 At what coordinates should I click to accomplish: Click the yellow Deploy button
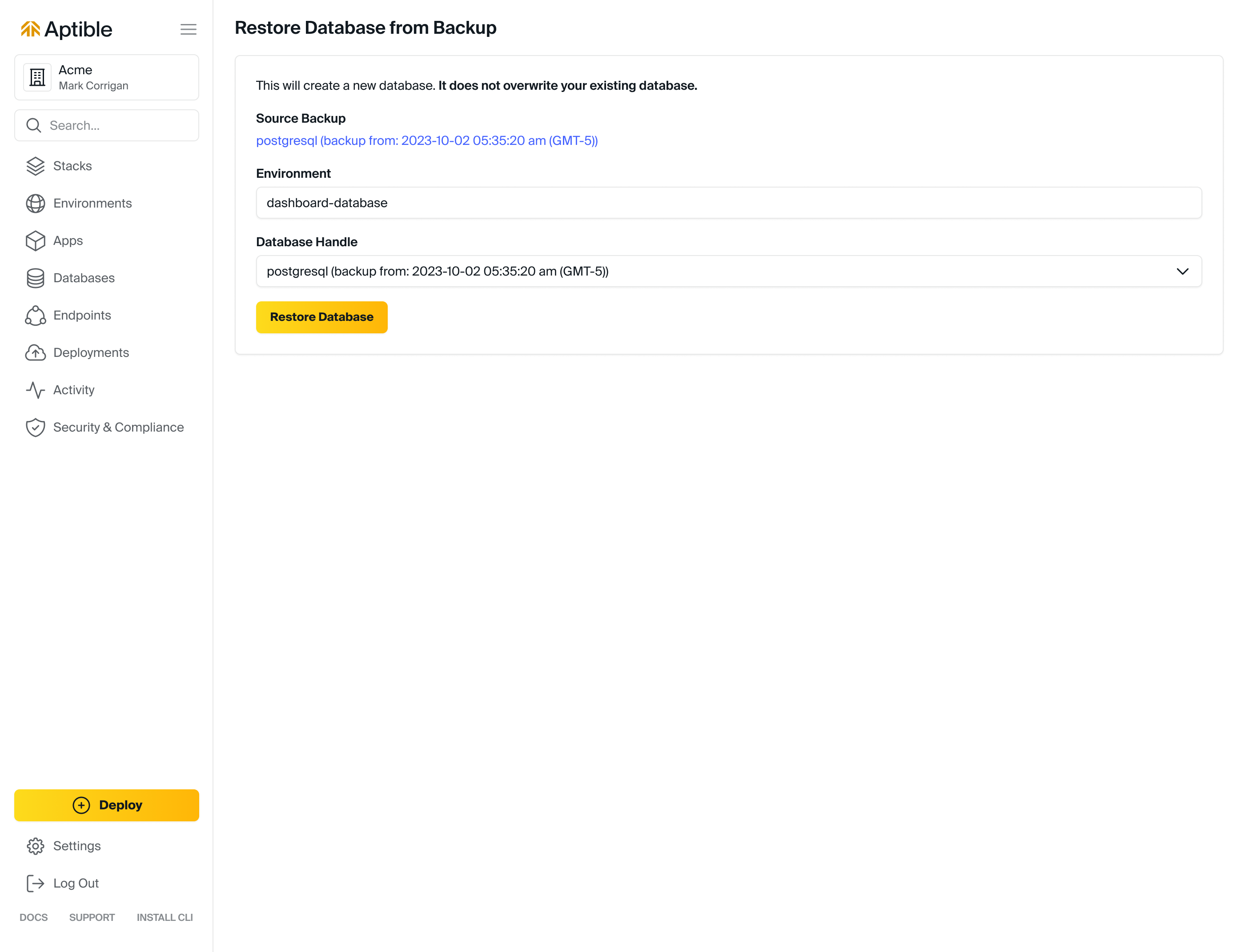coord(107,805)
